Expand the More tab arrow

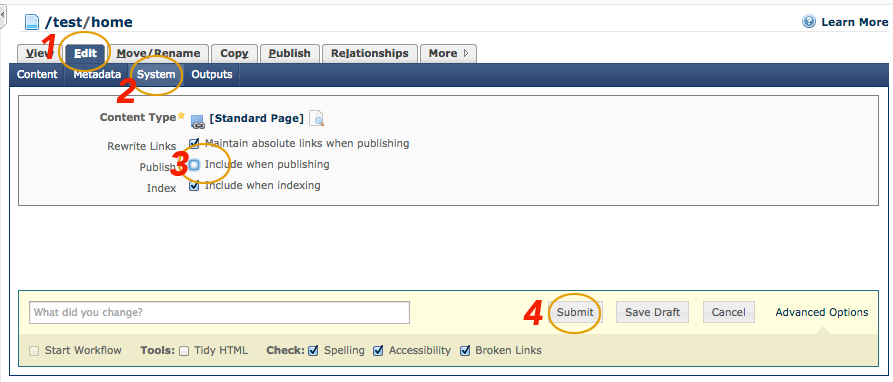tap(466, 54)
